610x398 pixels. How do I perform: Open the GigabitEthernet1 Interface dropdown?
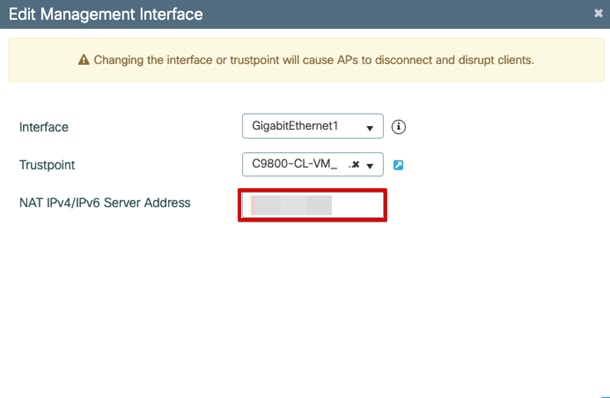point(313,126)
